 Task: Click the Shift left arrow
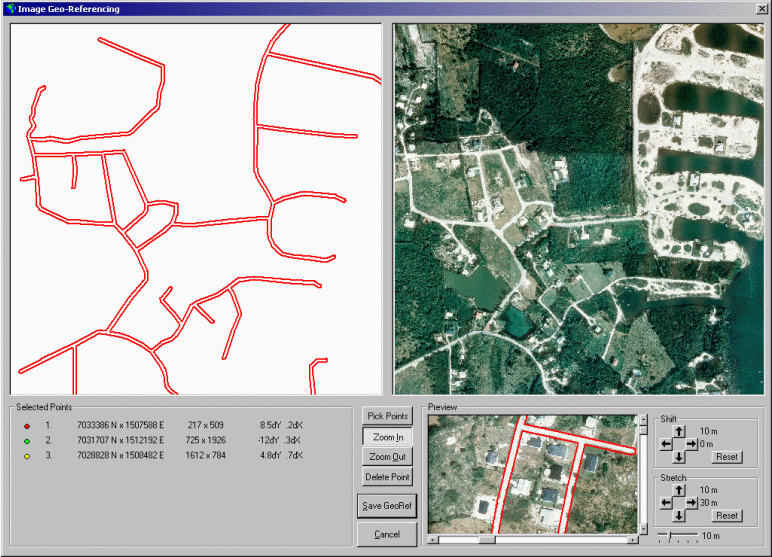[667, 443]
